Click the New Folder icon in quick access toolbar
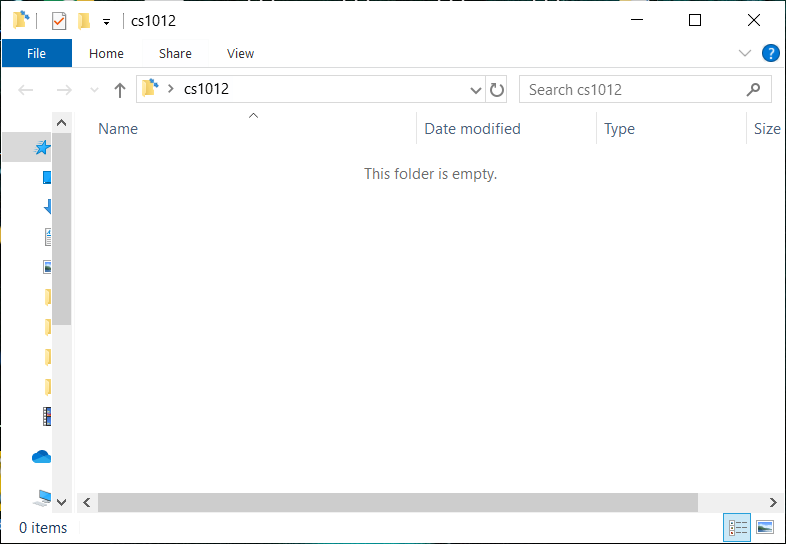 pyautogui.click(x=84, y=21)
